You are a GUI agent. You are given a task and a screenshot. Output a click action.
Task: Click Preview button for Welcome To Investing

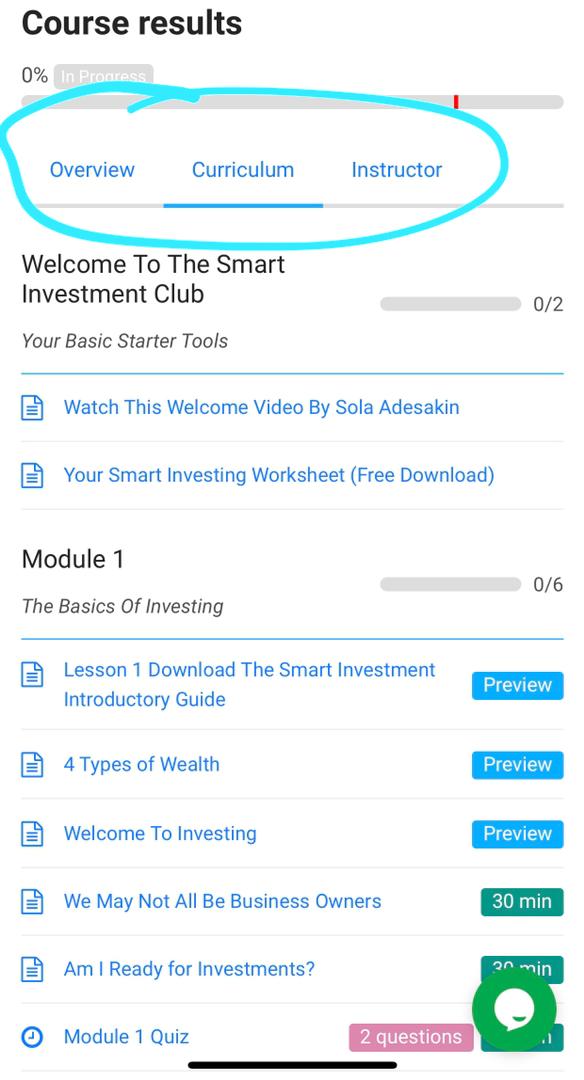tap(517, 833)
